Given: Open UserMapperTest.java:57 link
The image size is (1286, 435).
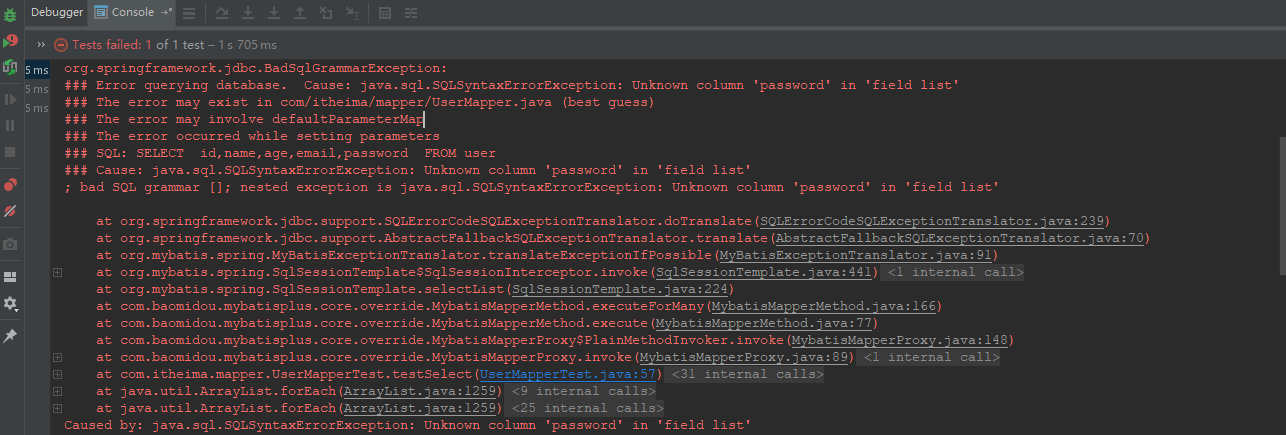Looking at the screenshot, I should [x=569, y=374].
